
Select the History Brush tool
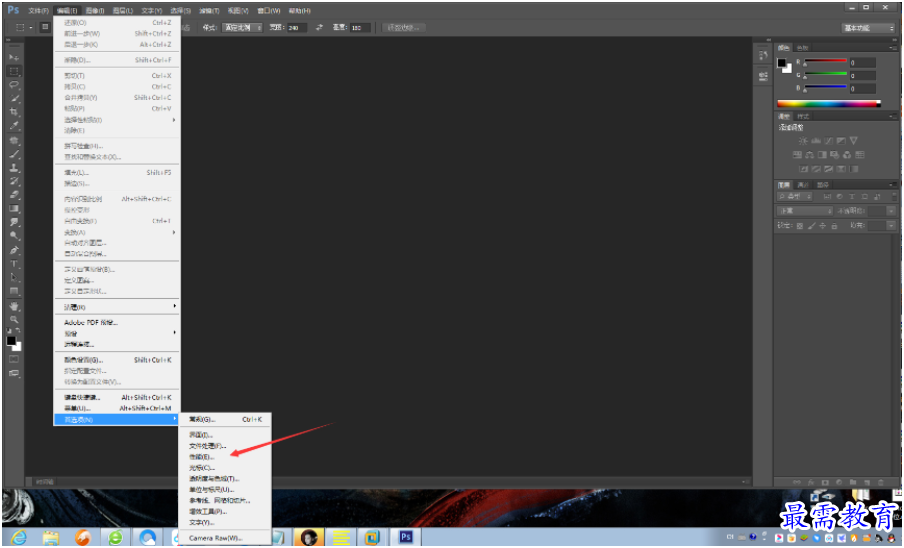[14, 181]
